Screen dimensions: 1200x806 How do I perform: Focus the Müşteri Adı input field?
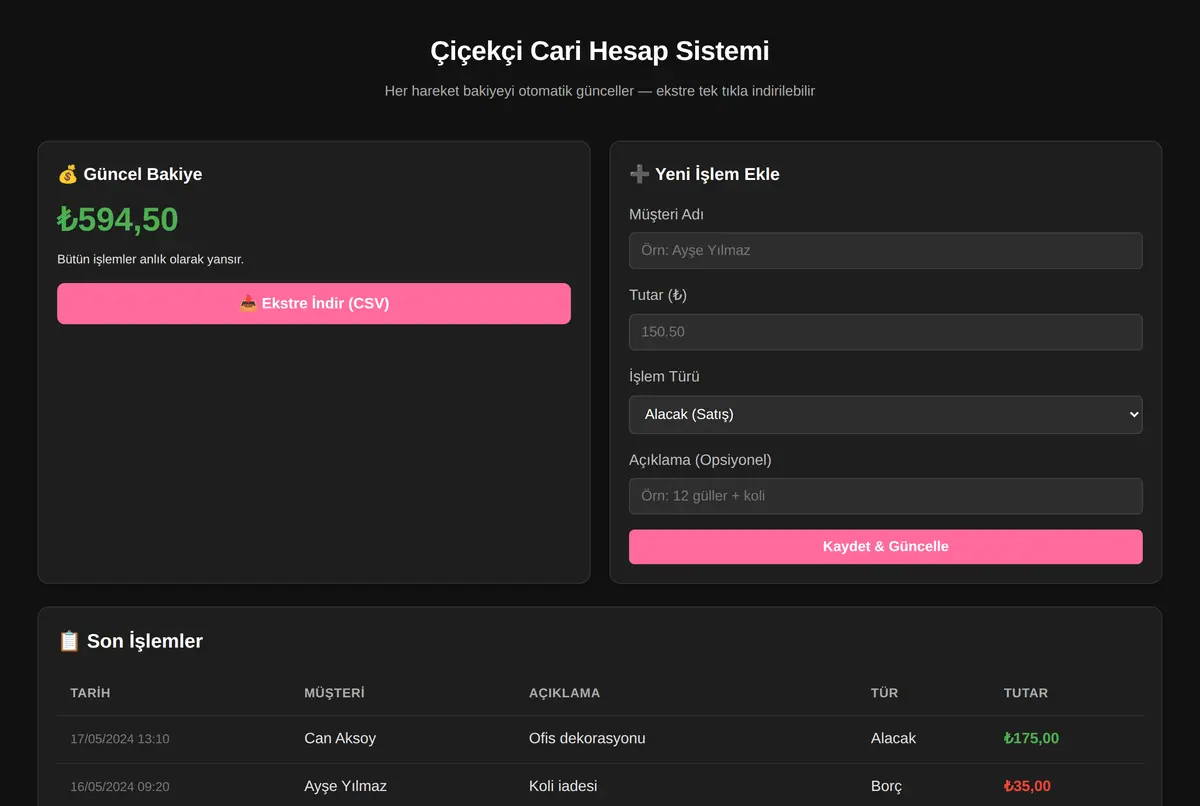tap(886, 250)
